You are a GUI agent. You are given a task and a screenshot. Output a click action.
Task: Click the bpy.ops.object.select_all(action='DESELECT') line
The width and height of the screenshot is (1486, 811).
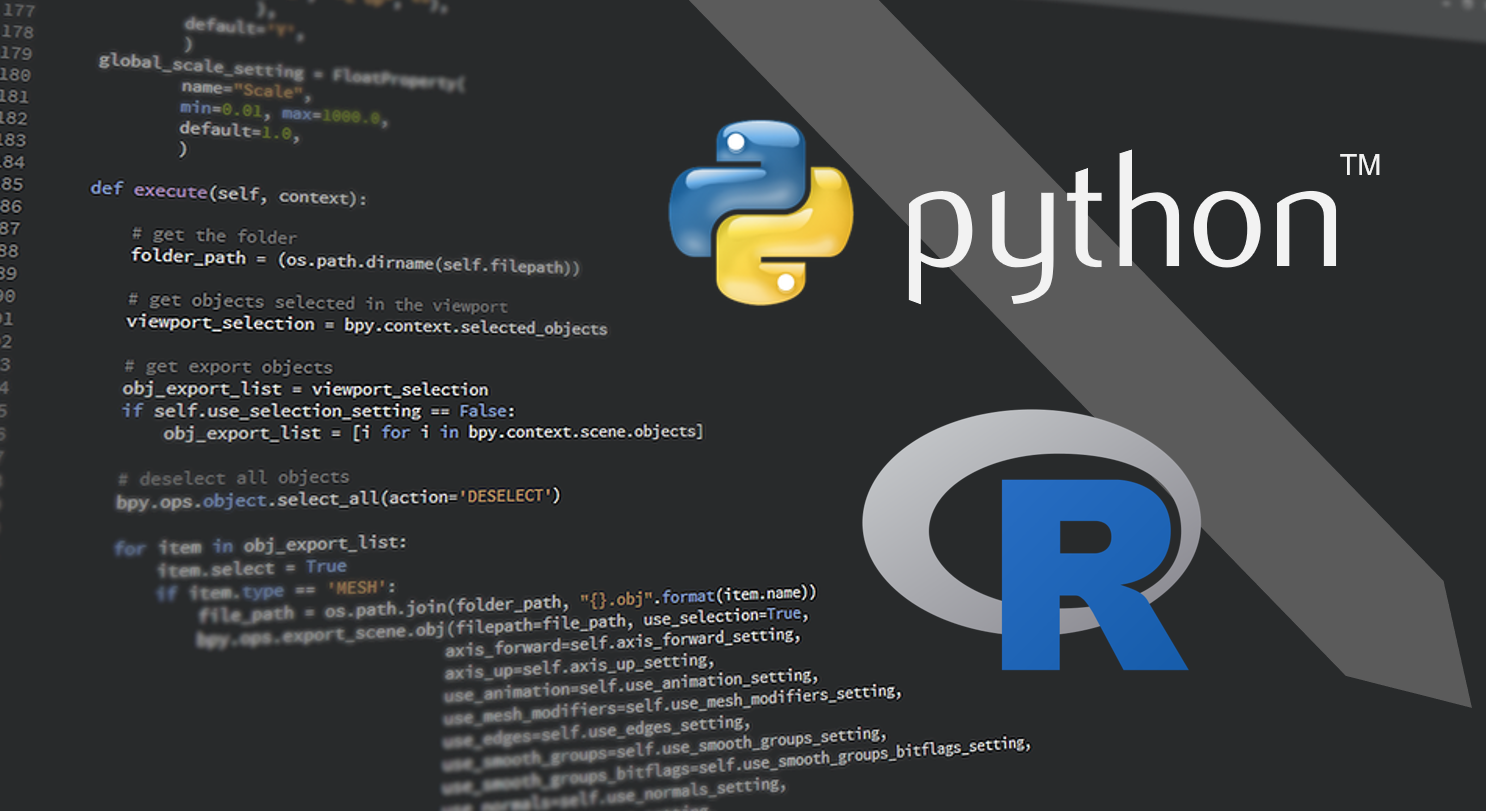[338, 498]
